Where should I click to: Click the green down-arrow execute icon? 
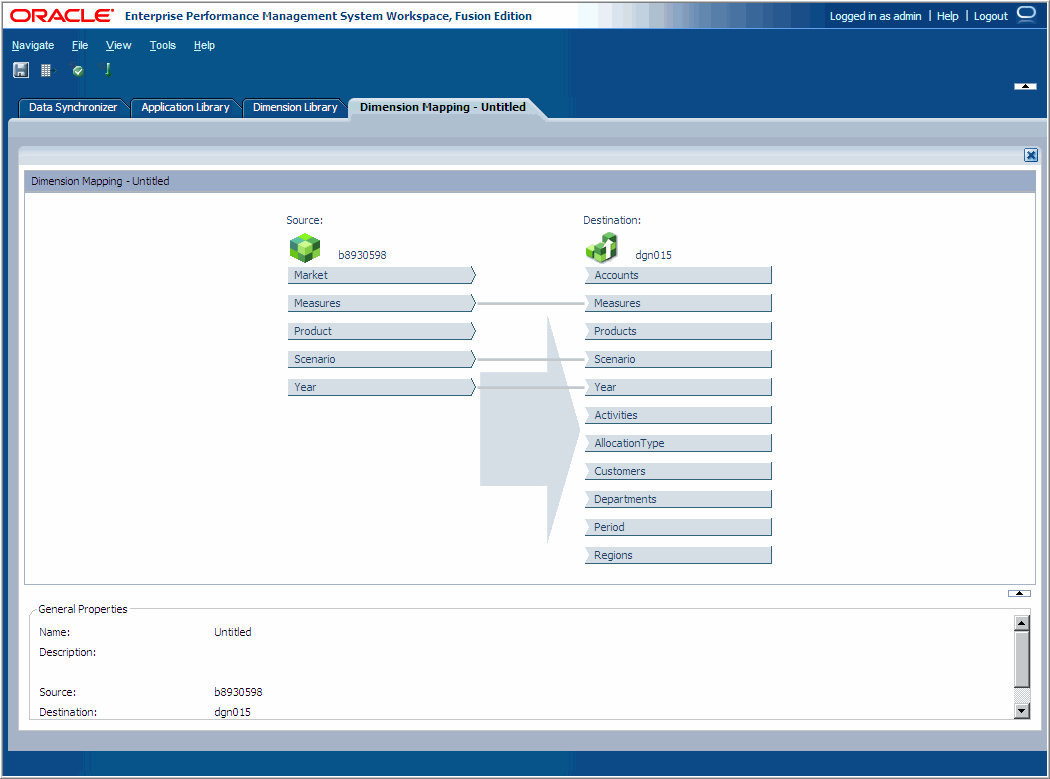[x=107, y=70]
